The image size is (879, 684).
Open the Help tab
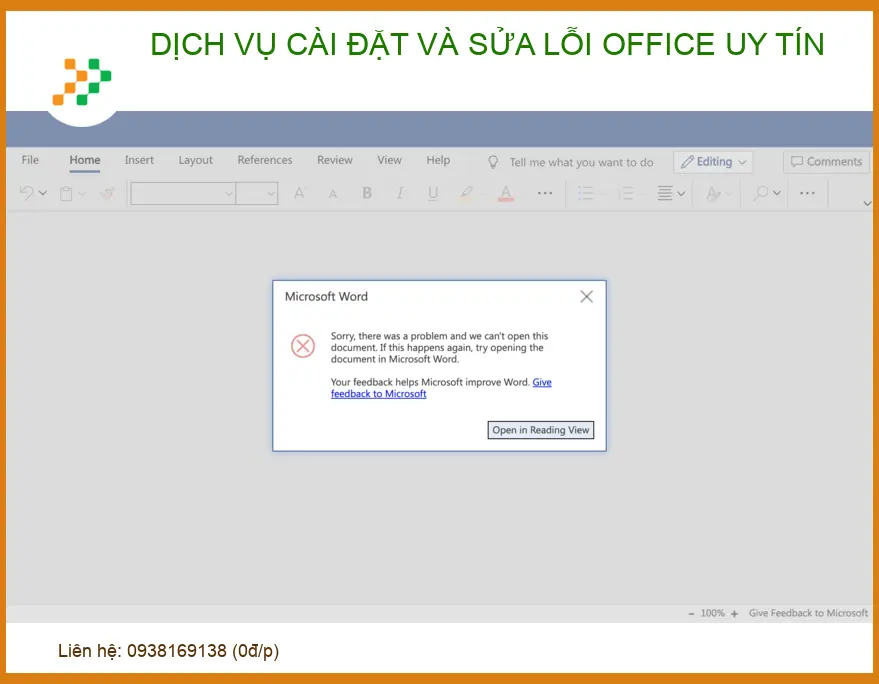[438, 160]
